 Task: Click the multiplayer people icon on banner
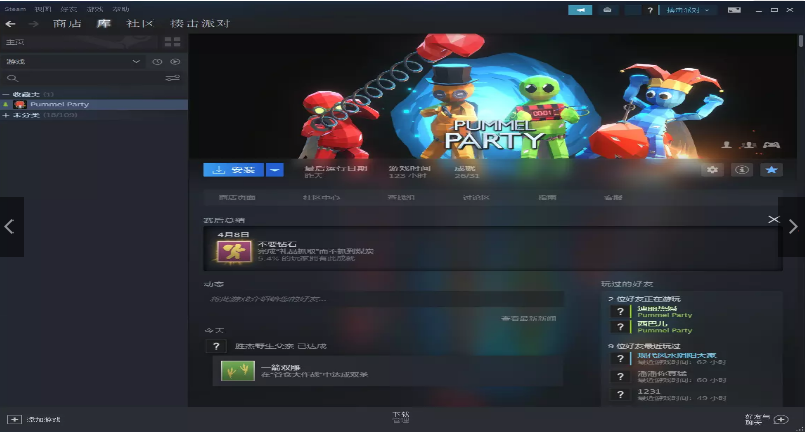click(749, 145)
